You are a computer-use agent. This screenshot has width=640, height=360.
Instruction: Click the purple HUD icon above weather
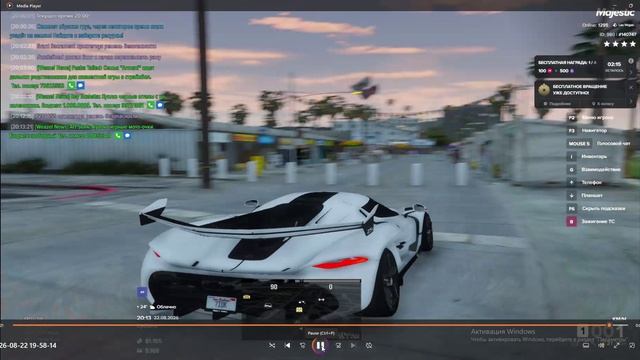click(x=142, y=292)
